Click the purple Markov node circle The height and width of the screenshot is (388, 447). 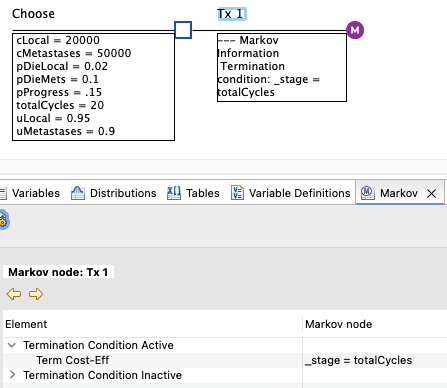coord(355,30)
